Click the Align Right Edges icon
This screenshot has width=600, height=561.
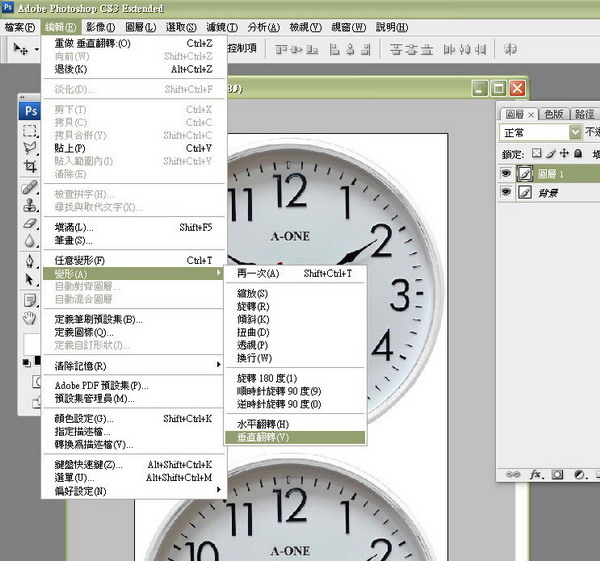pos(366,49)
